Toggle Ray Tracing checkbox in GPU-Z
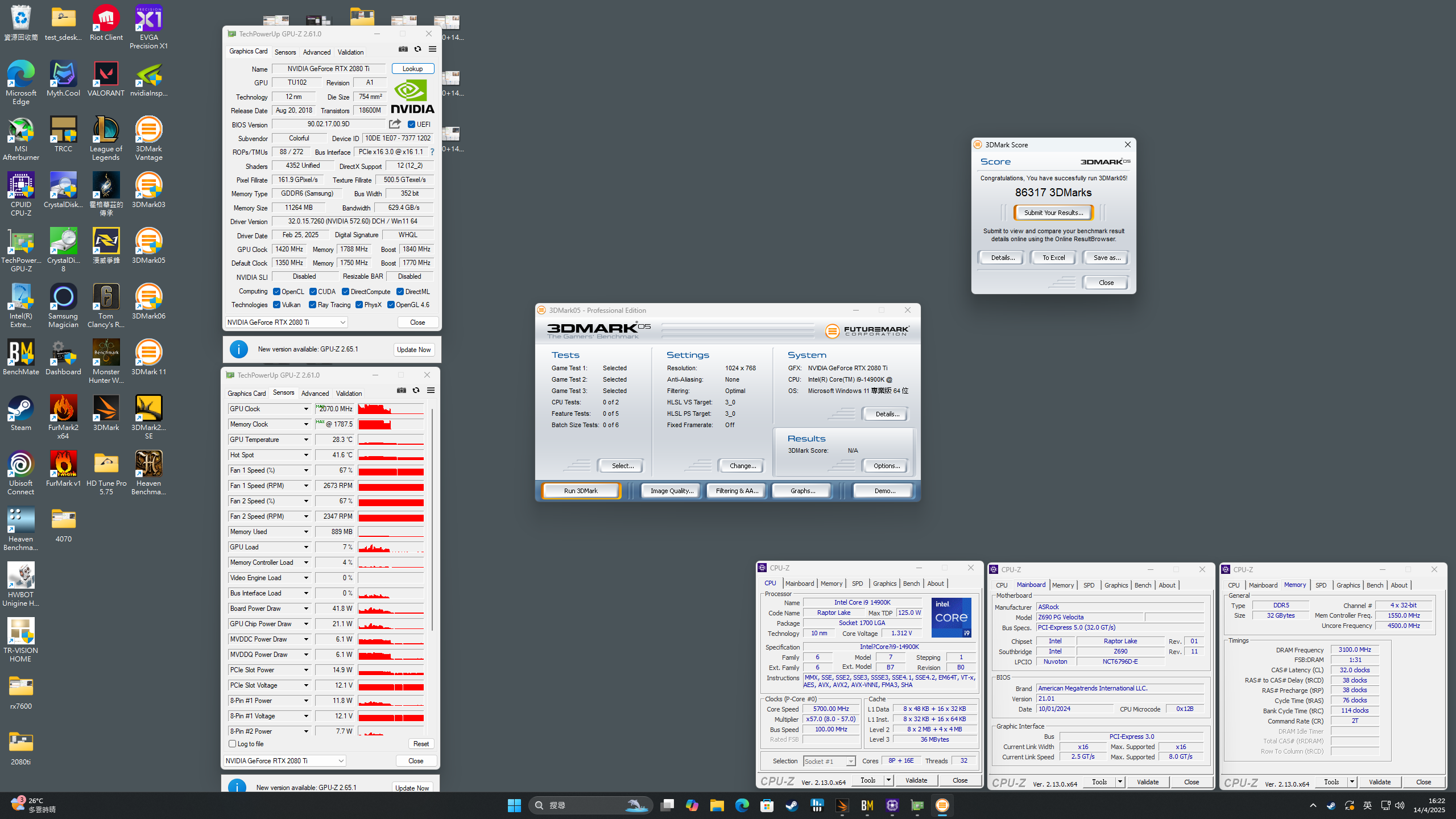 (312, 305)
